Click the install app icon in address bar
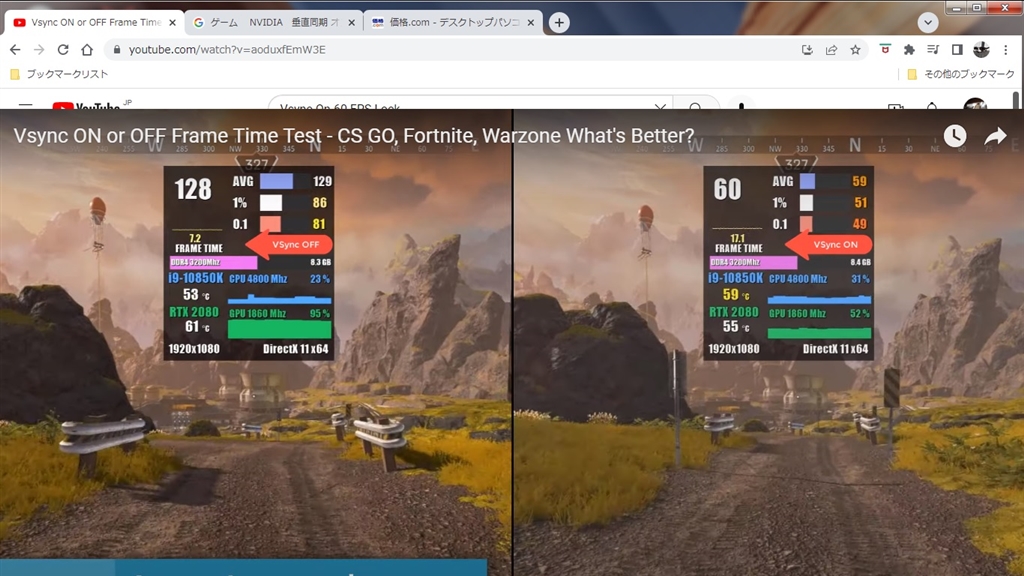This screenshot has width=1024, height=576. pyautogui.click(x=807, y=50)
